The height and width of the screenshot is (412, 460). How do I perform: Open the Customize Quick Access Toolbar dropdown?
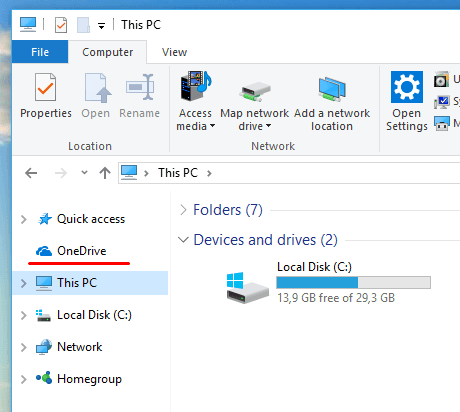tap(101, 25)
